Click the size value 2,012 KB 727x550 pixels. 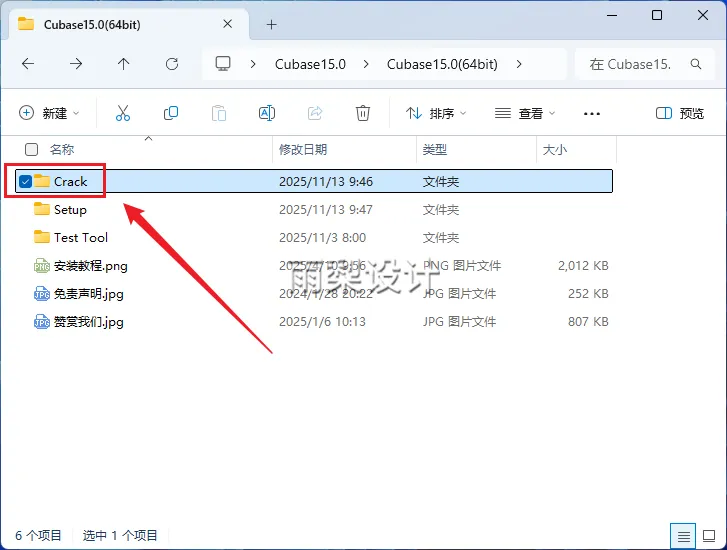pyautogui.click(x=583, y=265)
